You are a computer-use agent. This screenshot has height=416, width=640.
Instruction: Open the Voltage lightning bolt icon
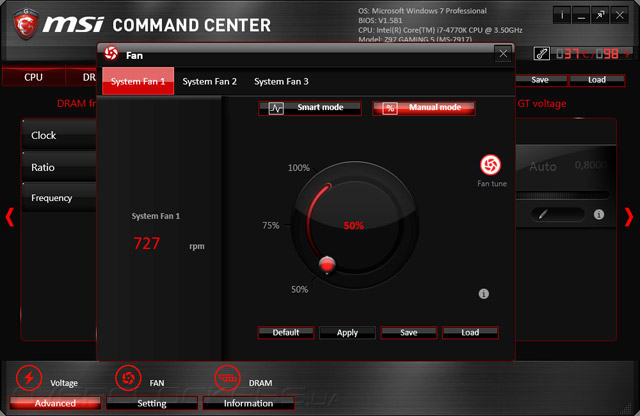29,378
